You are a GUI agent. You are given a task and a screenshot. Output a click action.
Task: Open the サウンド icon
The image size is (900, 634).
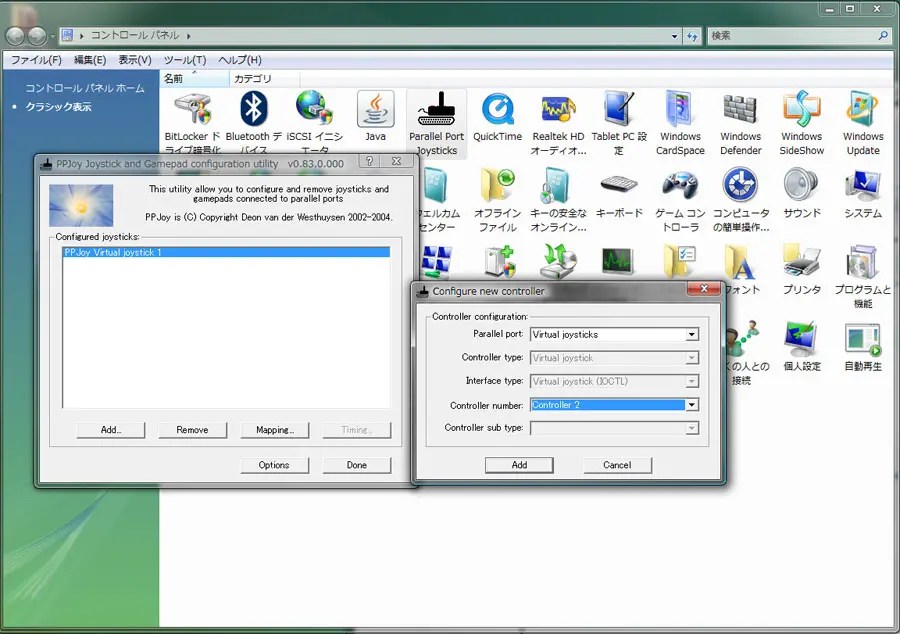pos(801,195)
